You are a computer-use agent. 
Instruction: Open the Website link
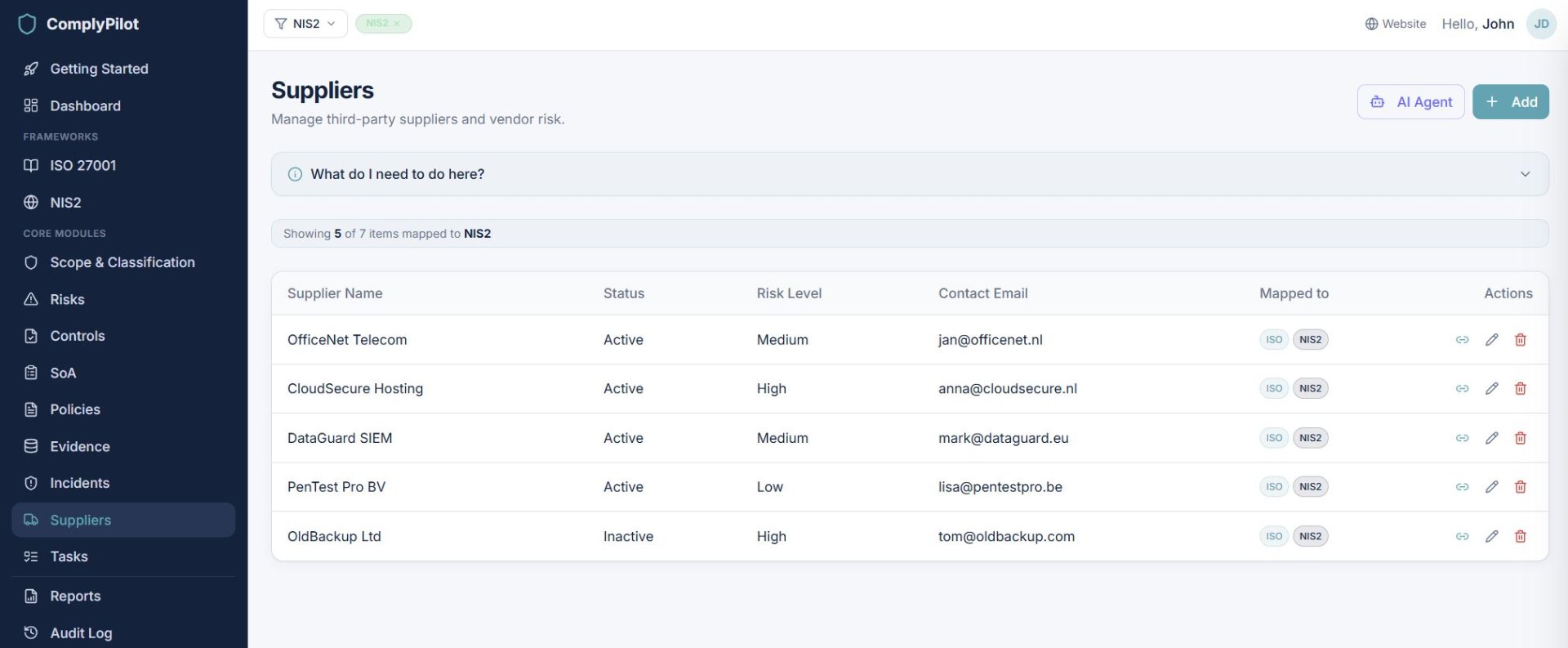click(x=1396, y=24)
